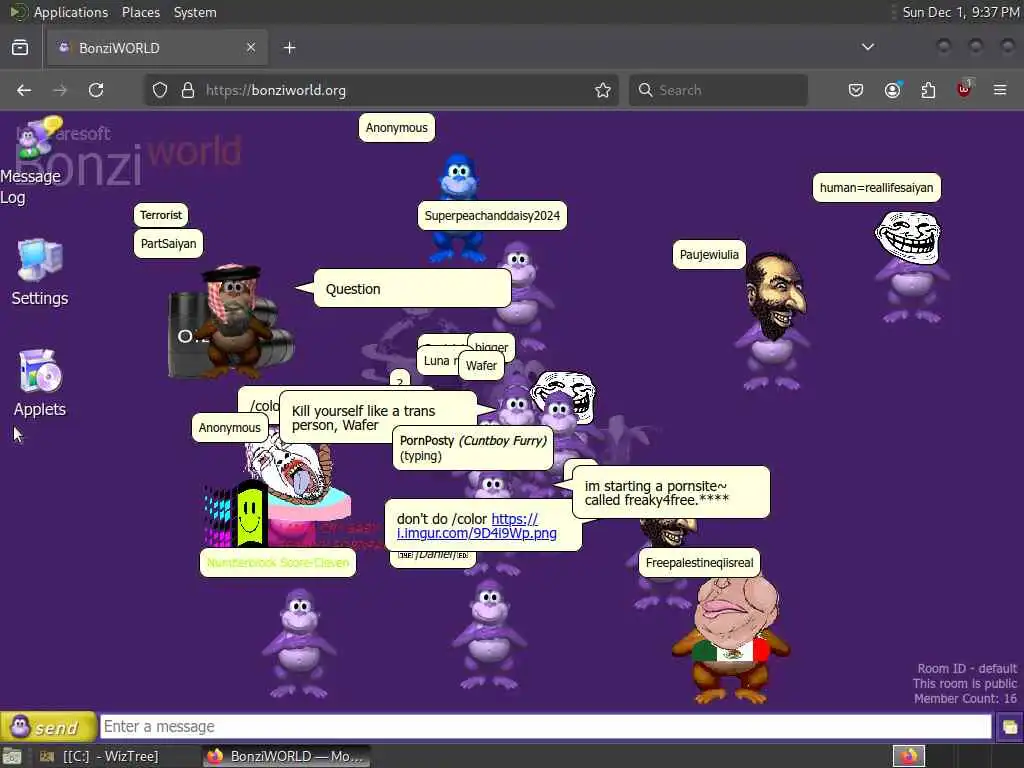Click the human=reallifesaiyan name tag
This screenshot has width=1024, height=768.
876,187
